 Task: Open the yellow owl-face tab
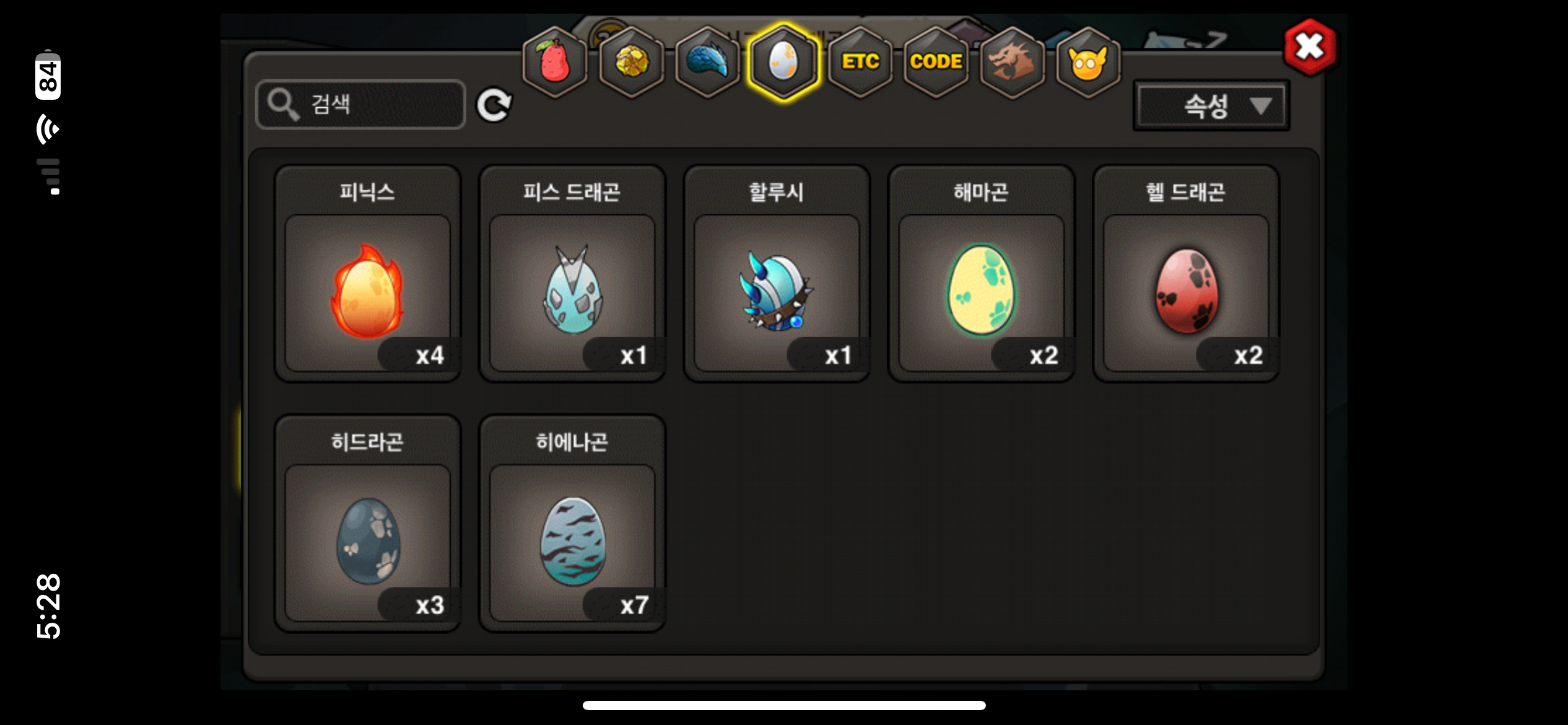pos(1088,62)
